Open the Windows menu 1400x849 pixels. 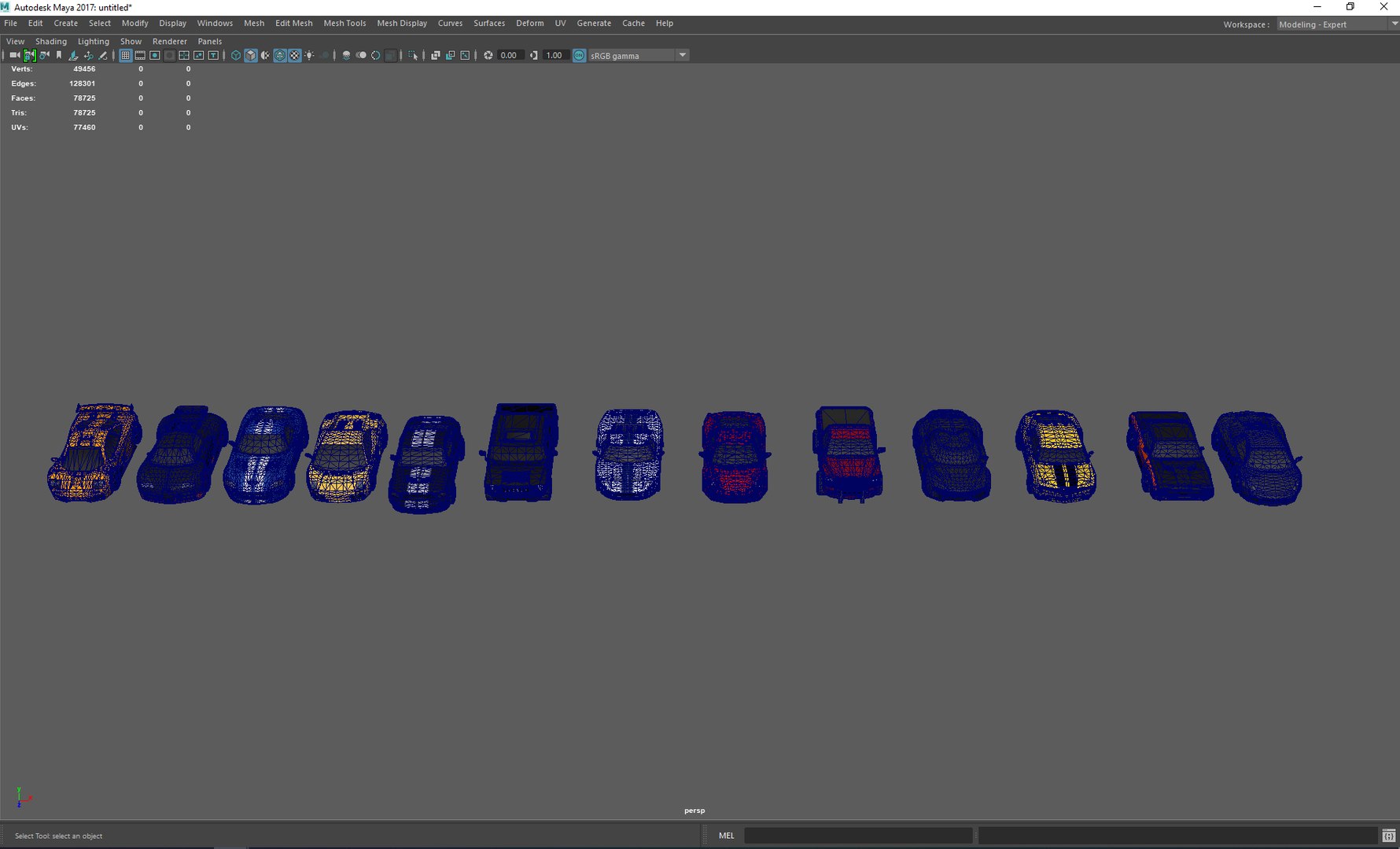[x=215, y=24]
